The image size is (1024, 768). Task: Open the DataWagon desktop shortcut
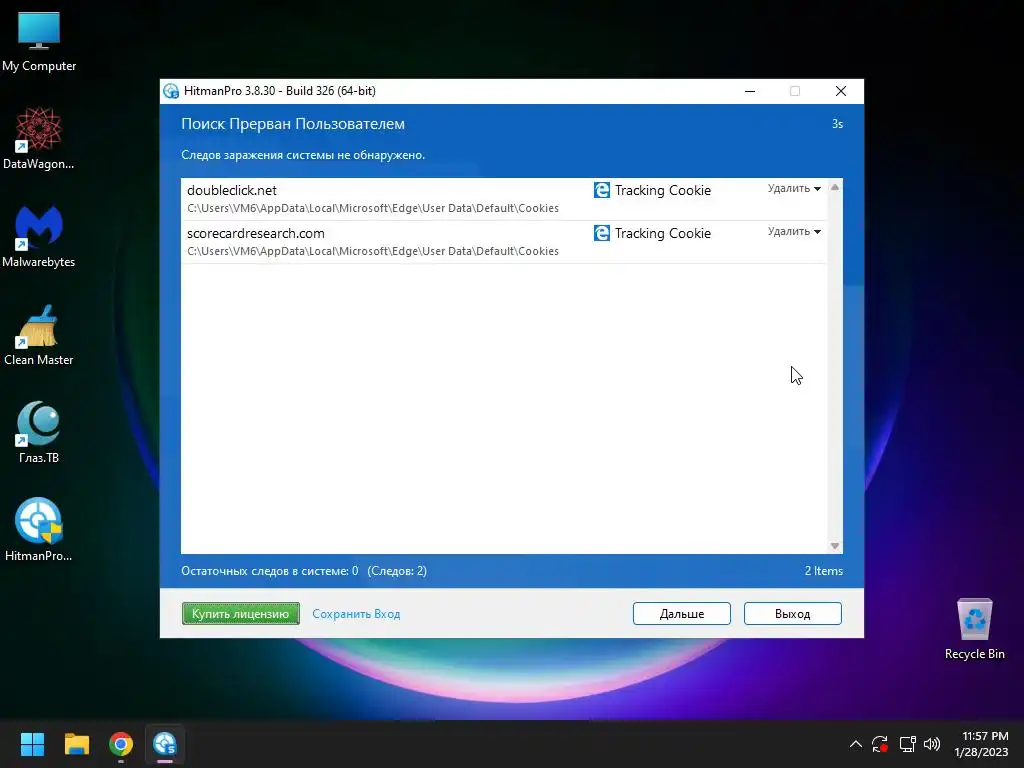click(39, 138)
